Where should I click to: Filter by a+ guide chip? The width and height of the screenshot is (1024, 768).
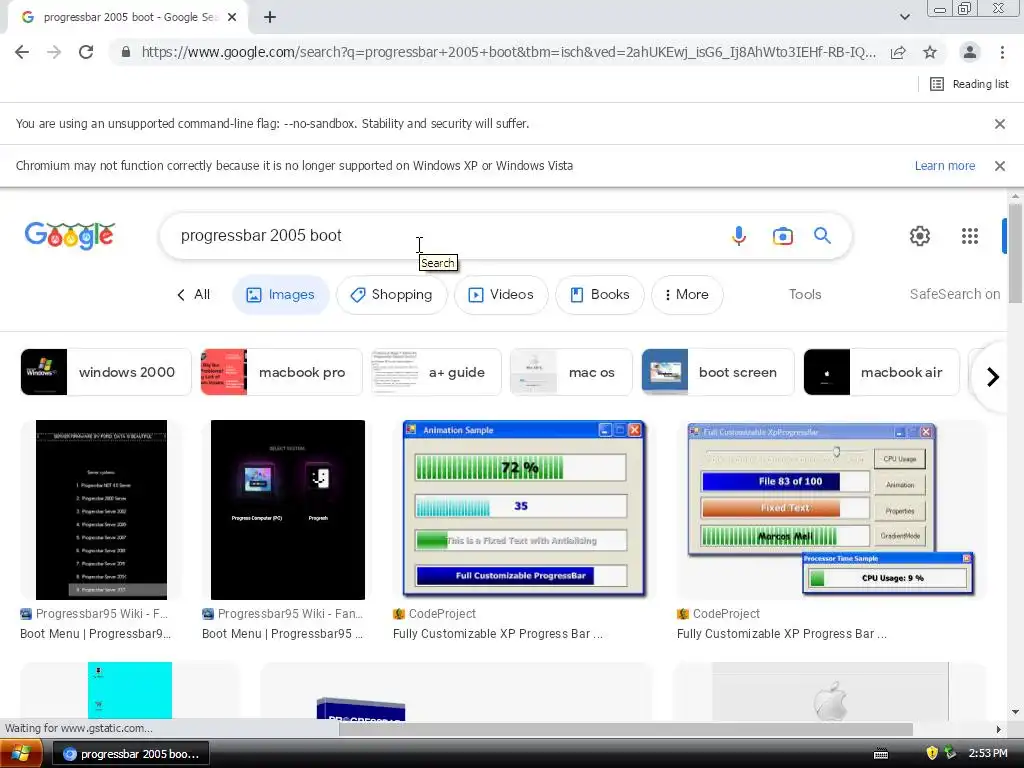[436, 372]
